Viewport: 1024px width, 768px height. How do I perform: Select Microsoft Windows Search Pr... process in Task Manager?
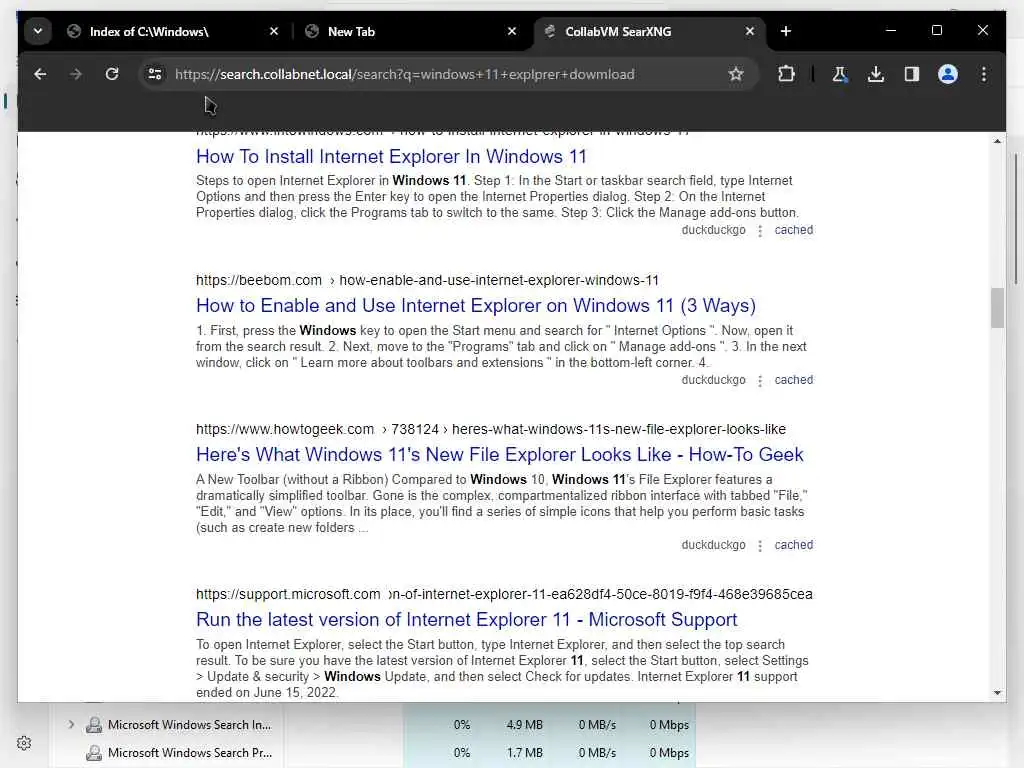click(189, 753)
